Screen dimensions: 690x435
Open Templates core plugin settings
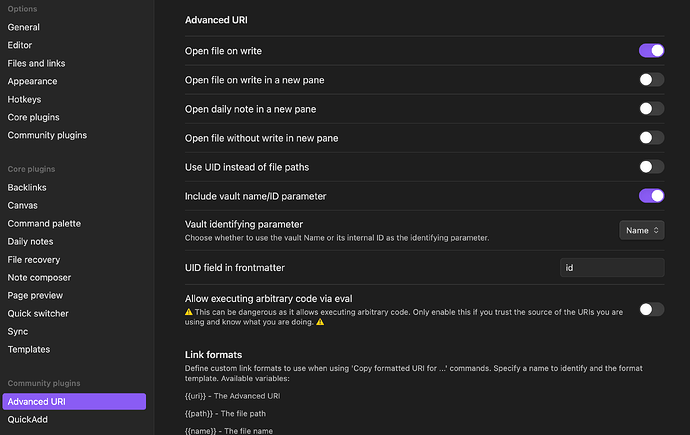coord(29,349)
